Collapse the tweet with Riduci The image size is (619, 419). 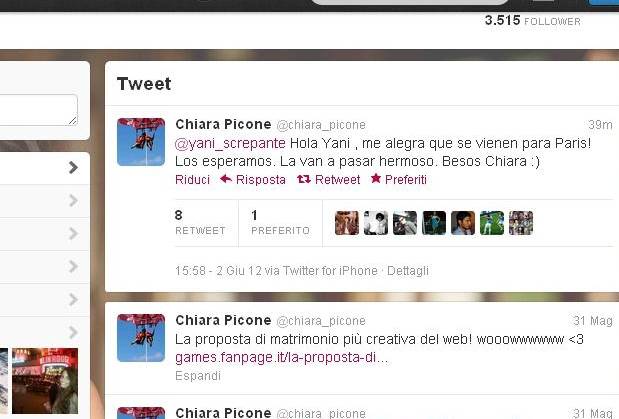click(192, 180)
